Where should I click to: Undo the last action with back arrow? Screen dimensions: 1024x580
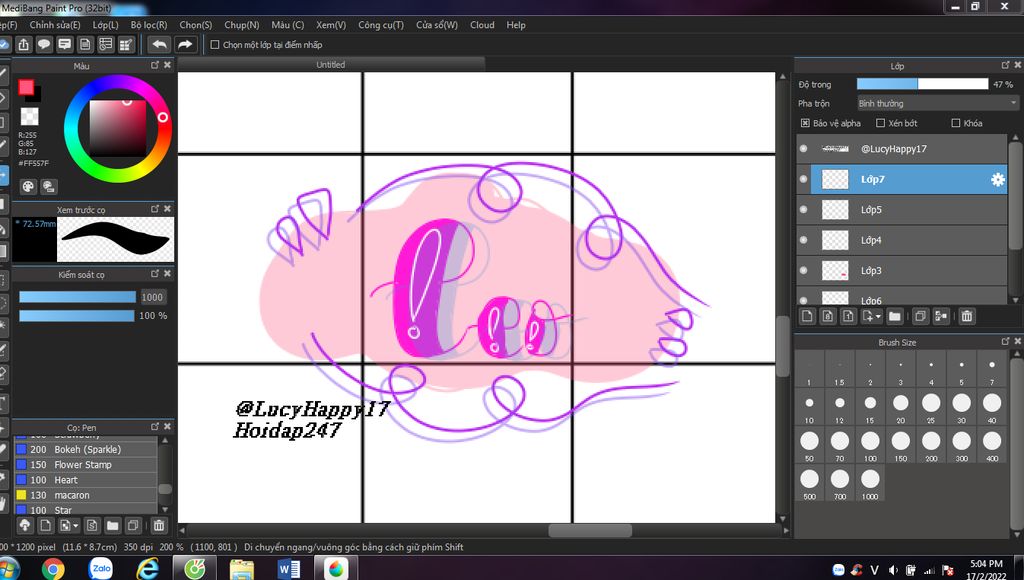pos(159,44)
